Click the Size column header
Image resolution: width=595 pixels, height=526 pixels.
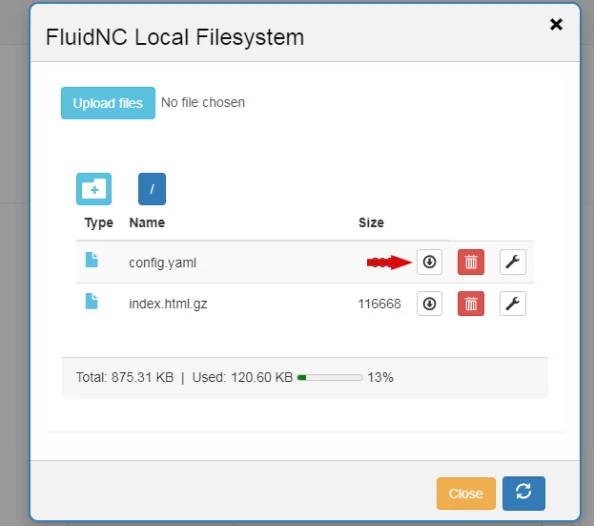coord(371,222)
